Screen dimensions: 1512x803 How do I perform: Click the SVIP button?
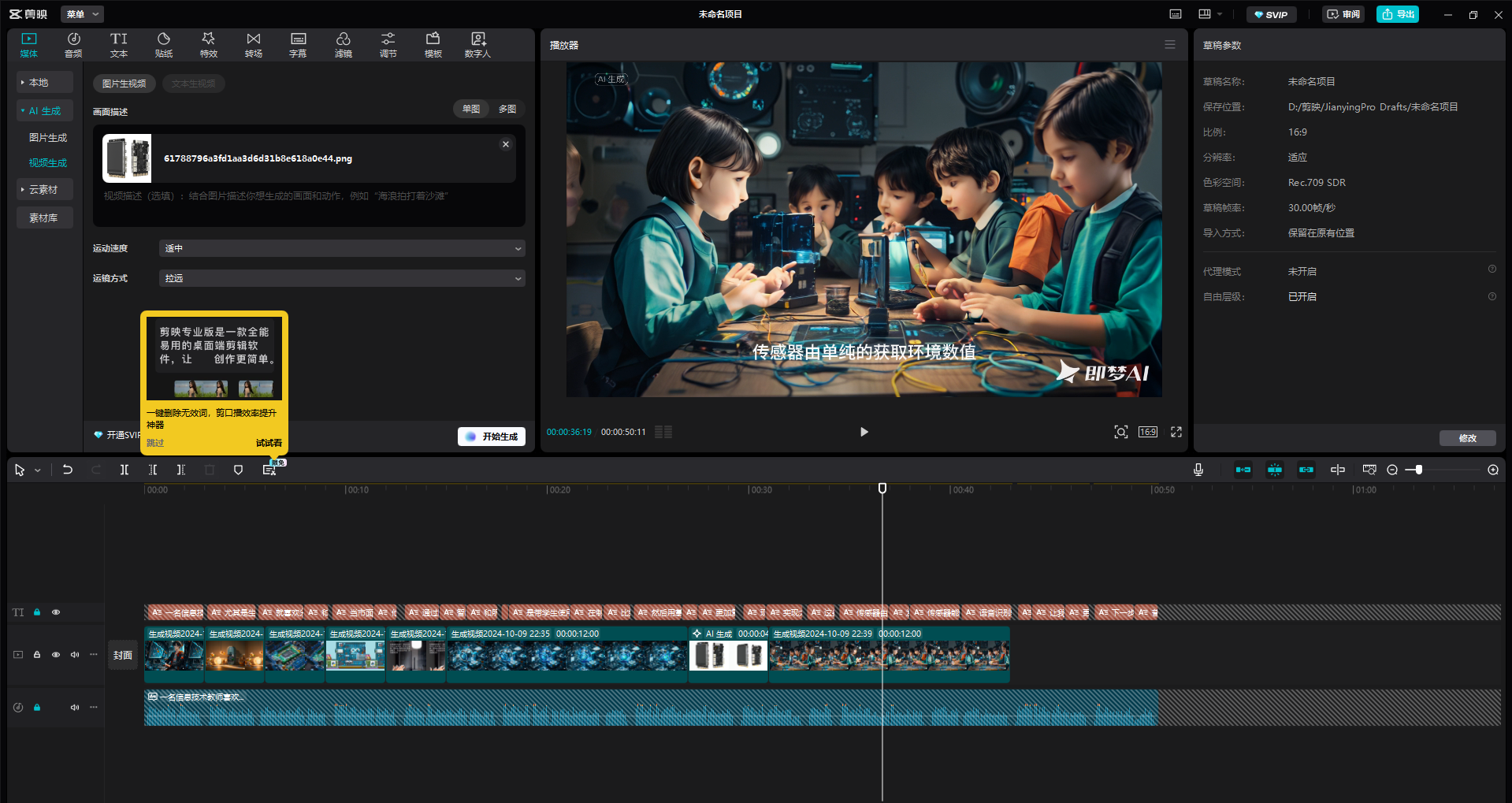[x=1271, y=14]
